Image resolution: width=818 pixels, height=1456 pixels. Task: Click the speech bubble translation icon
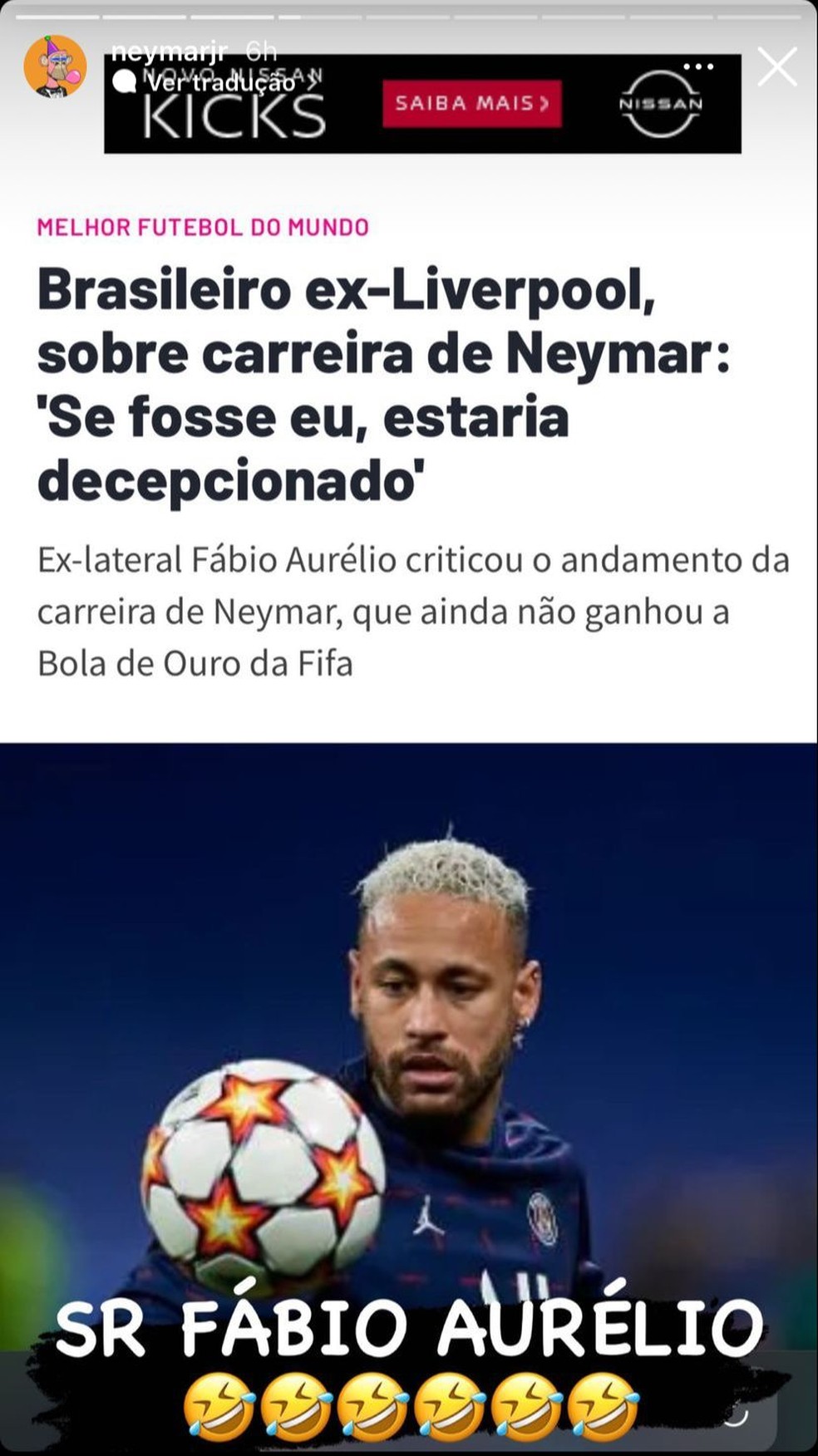pos(123,81)
